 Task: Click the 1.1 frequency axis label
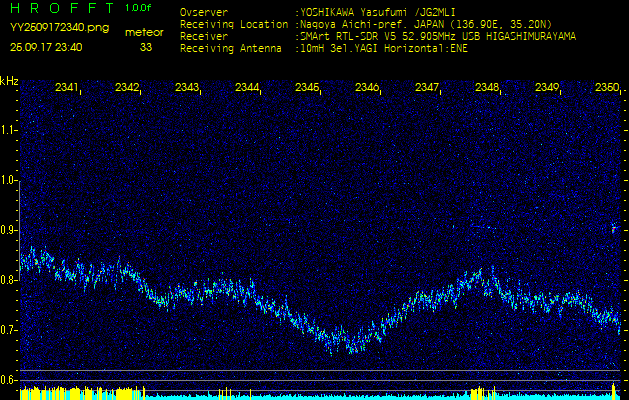[x=9, y=130]
